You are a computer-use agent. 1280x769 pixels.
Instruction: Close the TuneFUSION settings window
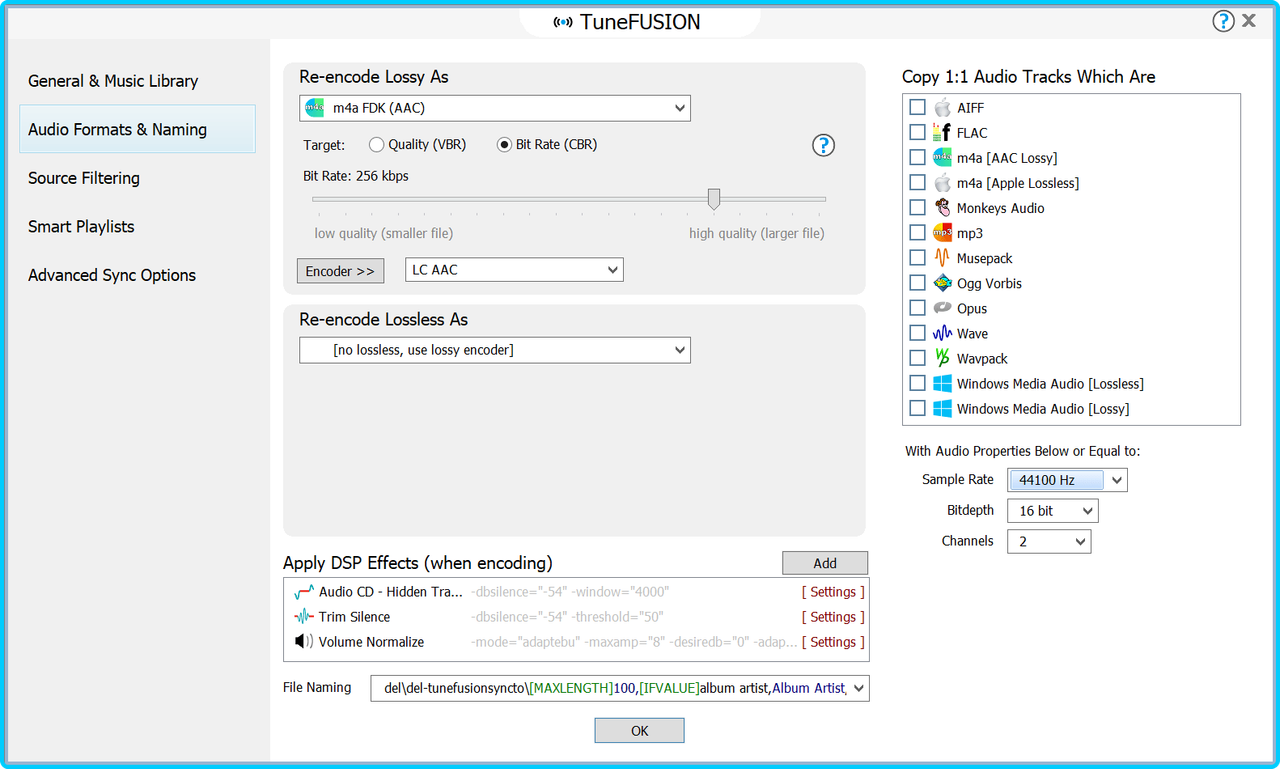pyautogui.click(x=1249, y=20)
